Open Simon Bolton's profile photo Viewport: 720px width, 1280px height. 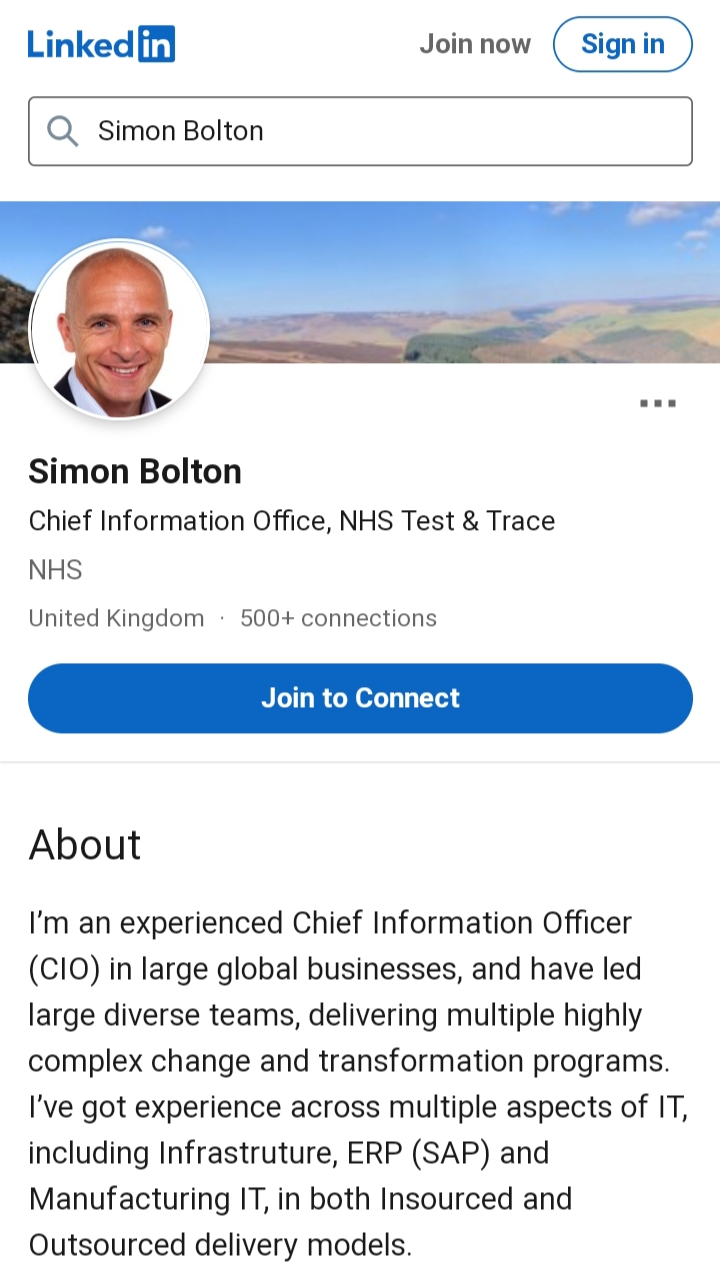(120, 329)
